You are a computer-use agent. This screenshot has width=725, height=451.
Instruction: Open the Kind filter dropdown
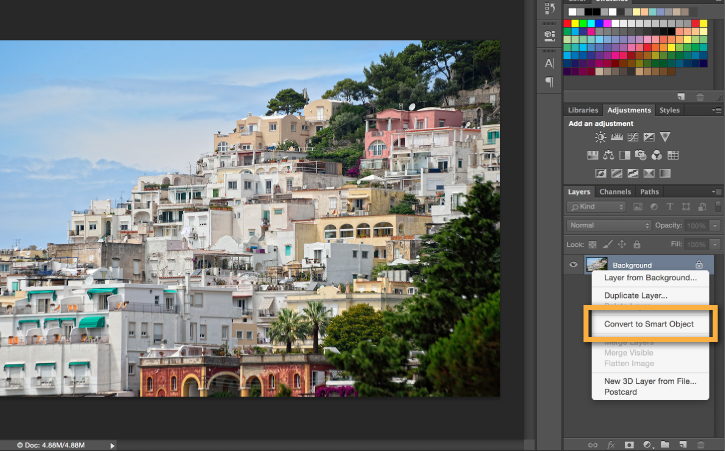(596, 207)
